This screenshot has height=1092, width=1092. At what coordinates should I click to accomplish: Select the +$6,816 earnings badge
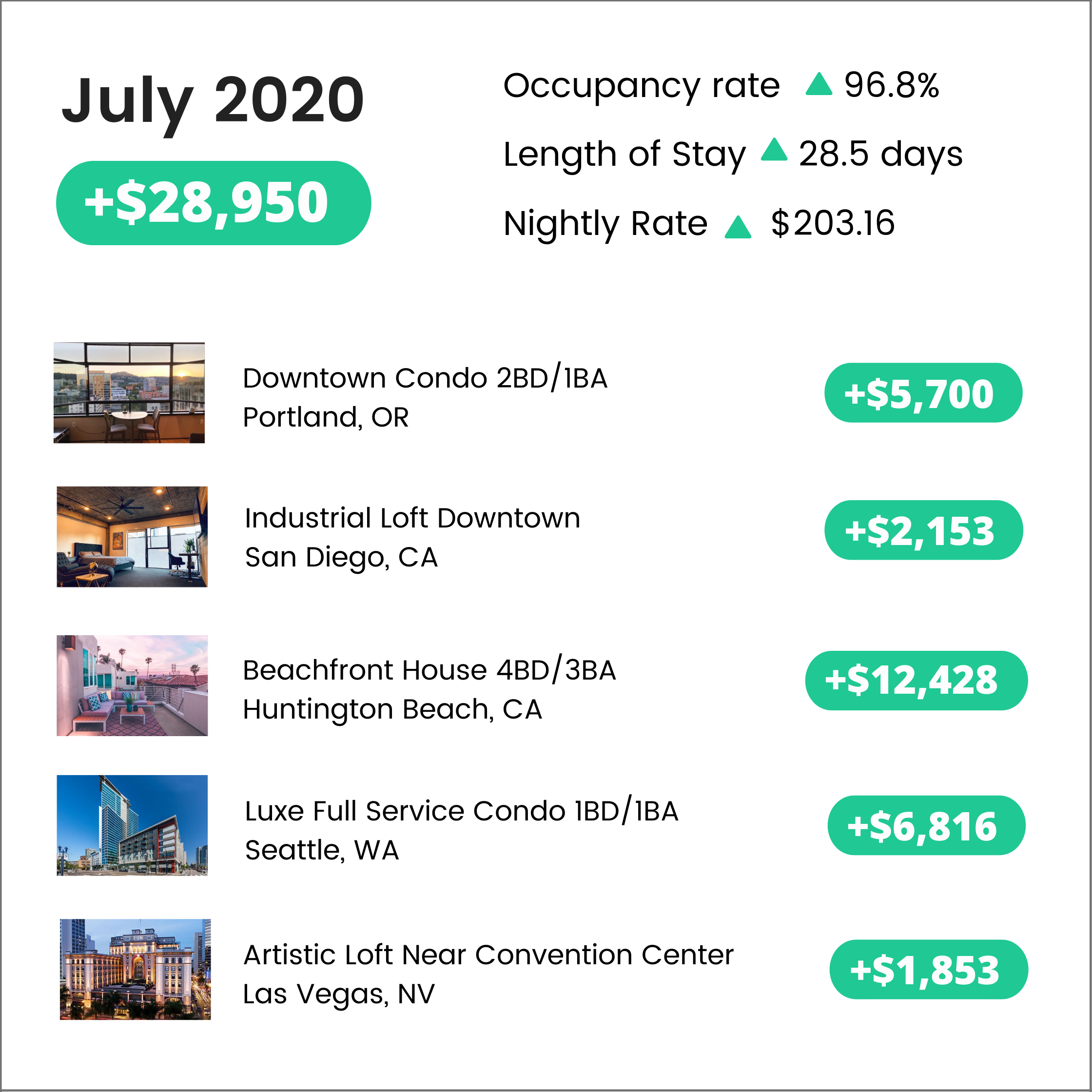926,825
